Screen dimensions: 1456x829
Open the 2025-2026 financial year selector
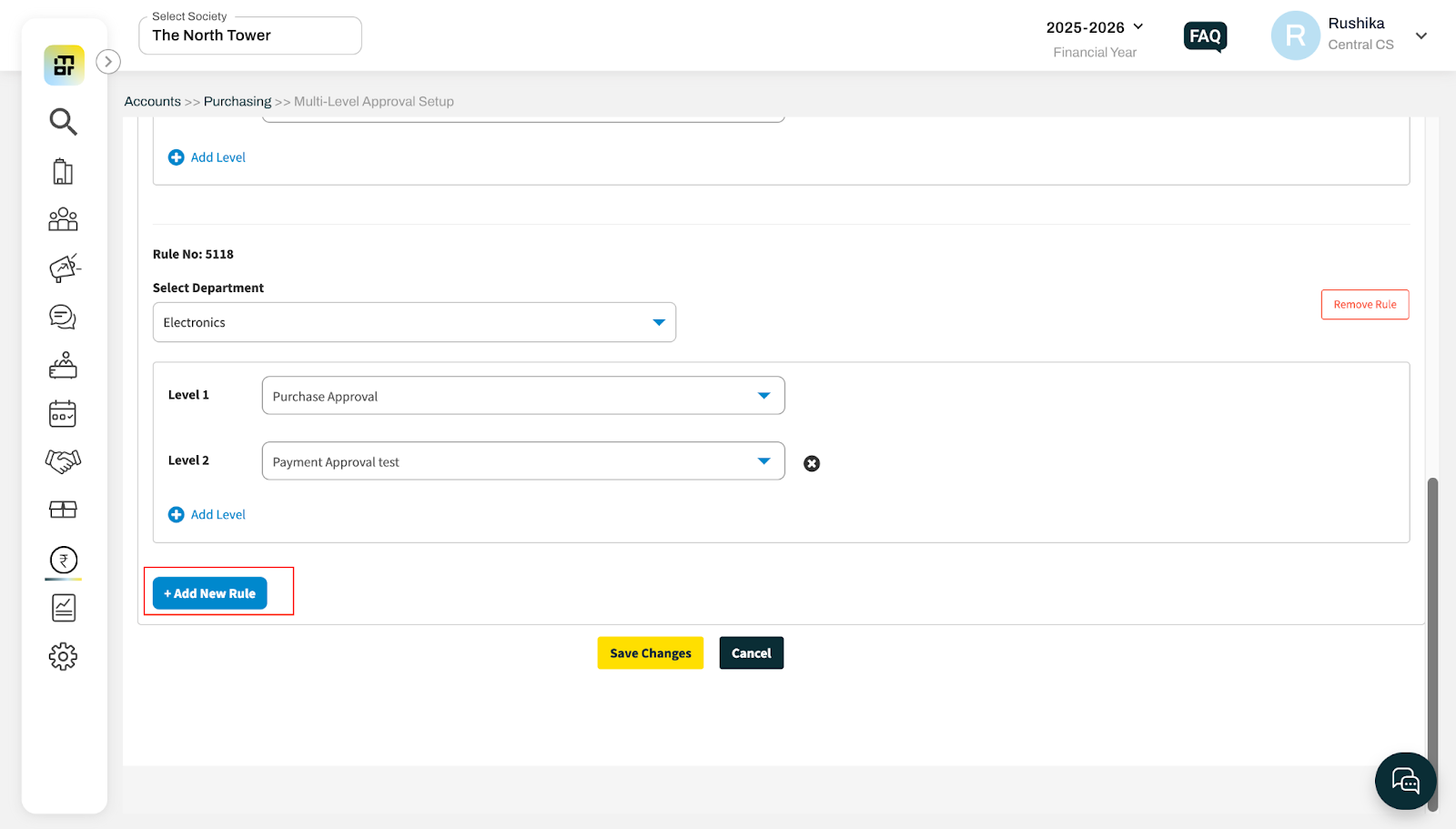[x=1094, y=27]
